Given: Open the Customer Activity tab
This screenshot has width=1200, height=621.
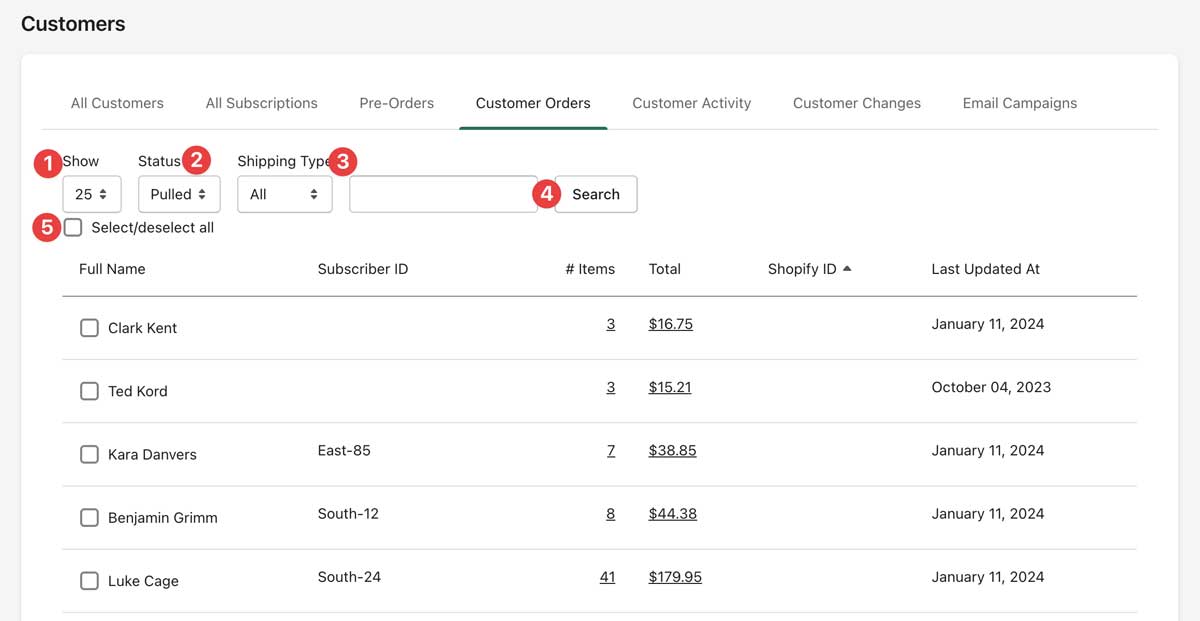Looking at the screenshot, I should tap(691, 103).
